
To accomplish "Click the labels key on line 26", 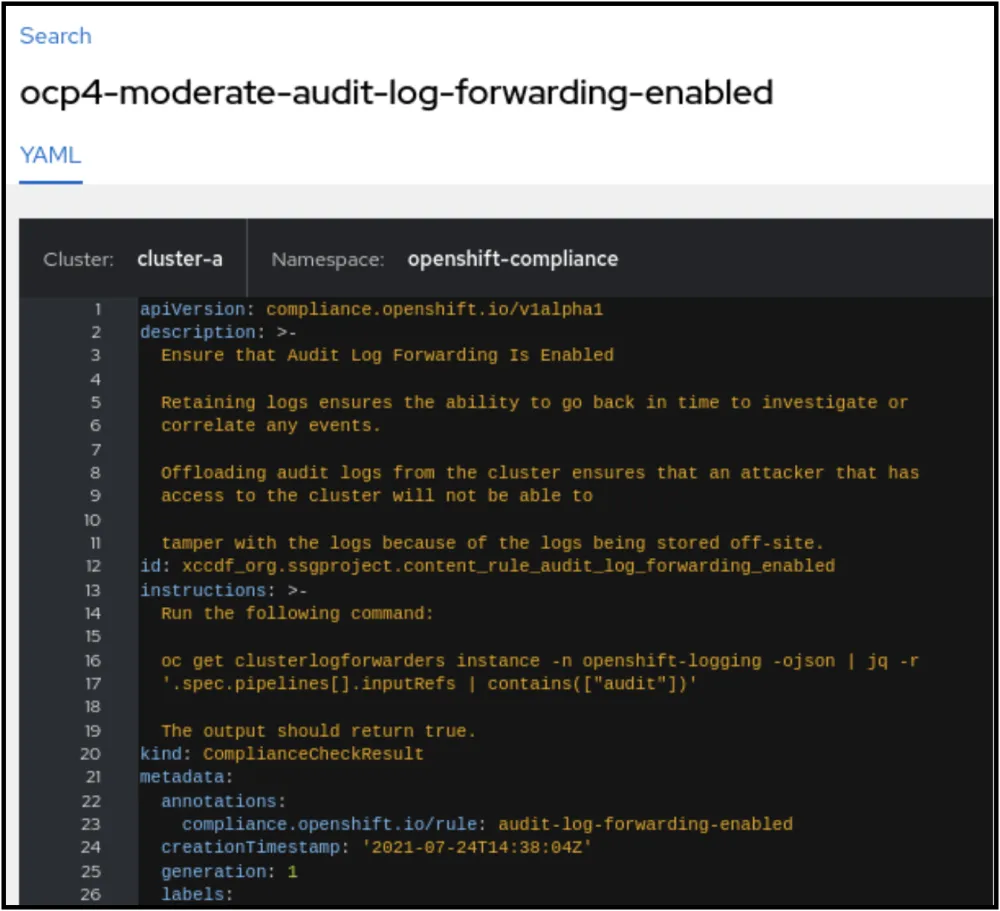I will [197, 894].
